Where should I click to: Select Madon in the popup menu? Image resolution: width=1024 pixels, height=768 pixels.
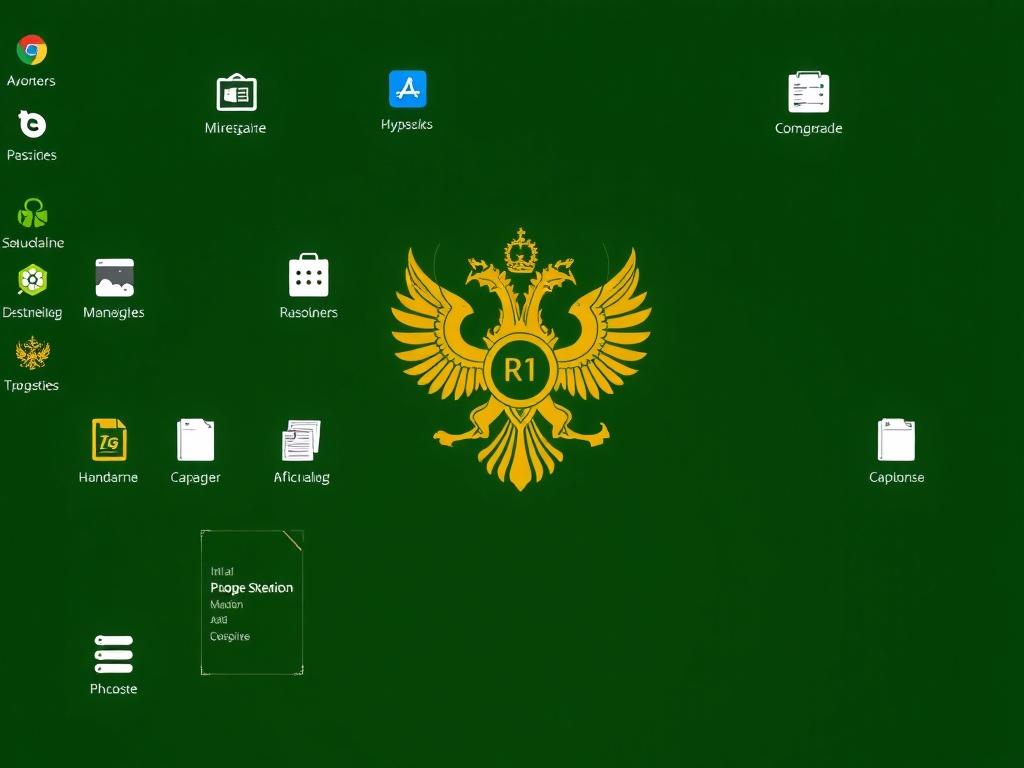click(227, 604)
